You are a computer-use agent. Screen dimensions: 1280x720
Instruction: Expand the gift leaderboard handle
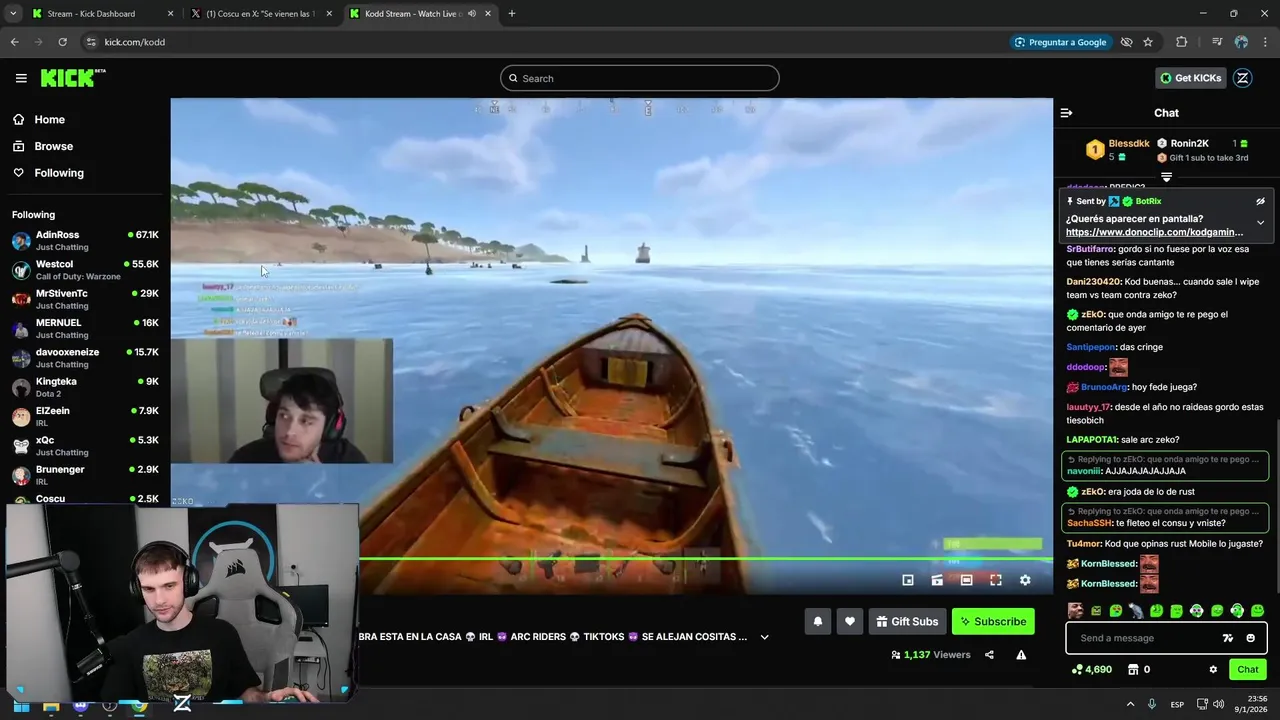click(1166, 177)
